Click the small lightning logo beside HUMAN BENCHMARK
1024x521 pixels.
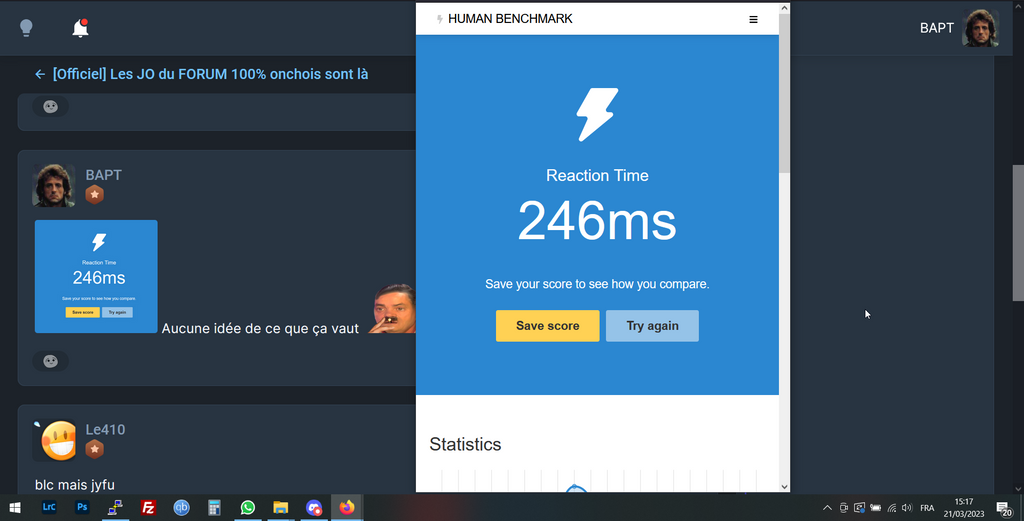440,20
